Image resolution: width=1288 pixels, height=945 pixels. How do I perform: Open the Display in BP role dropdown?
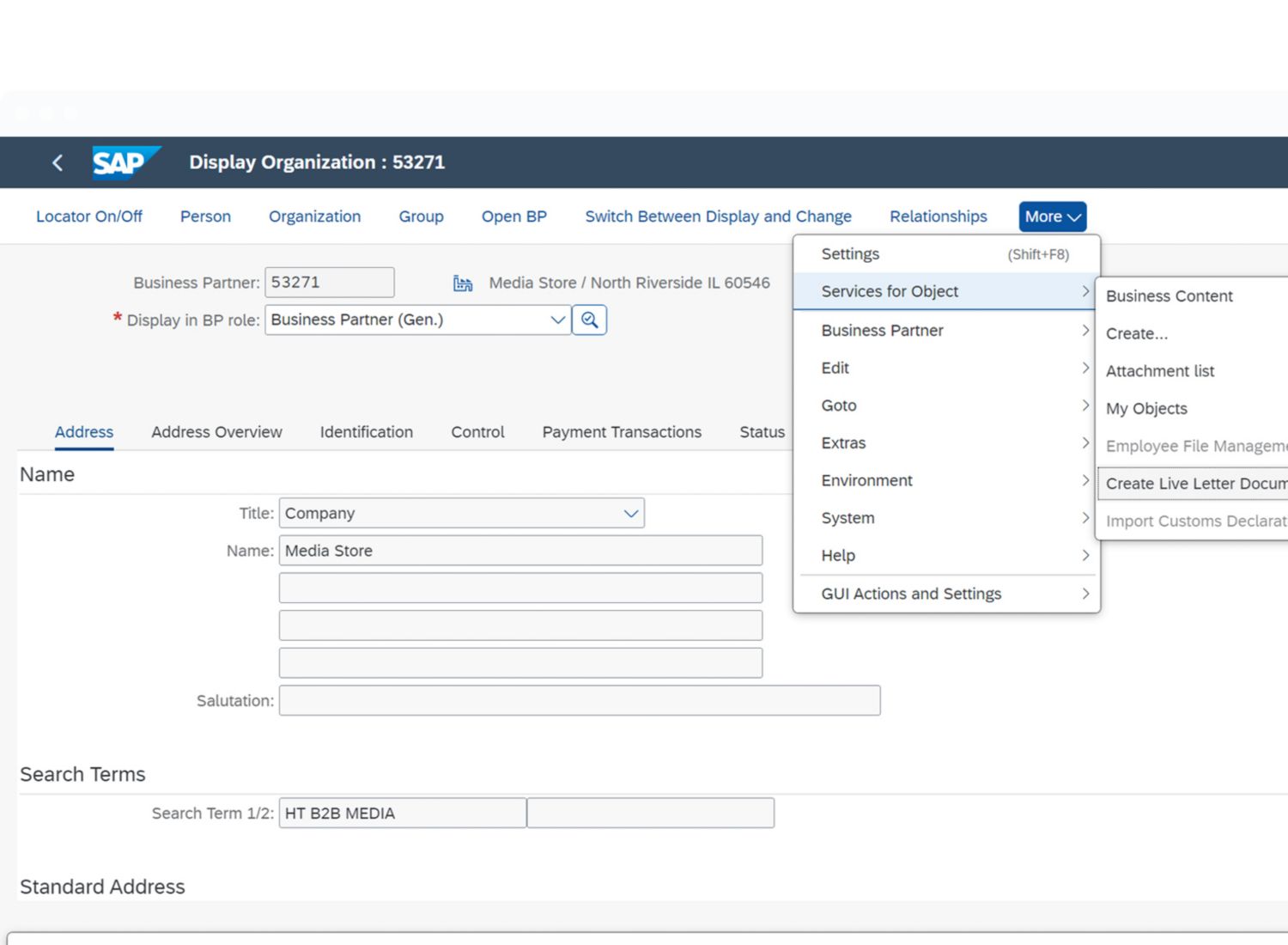point(557,320)
